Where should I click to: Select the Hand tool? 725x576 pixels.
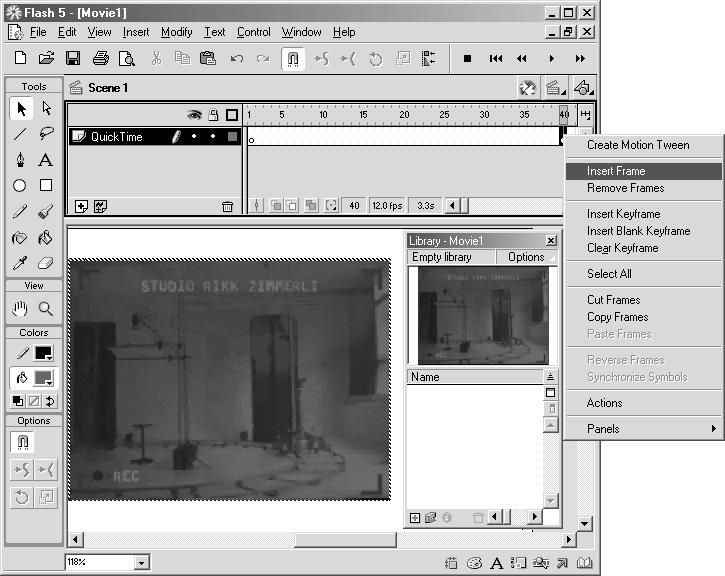20,308
